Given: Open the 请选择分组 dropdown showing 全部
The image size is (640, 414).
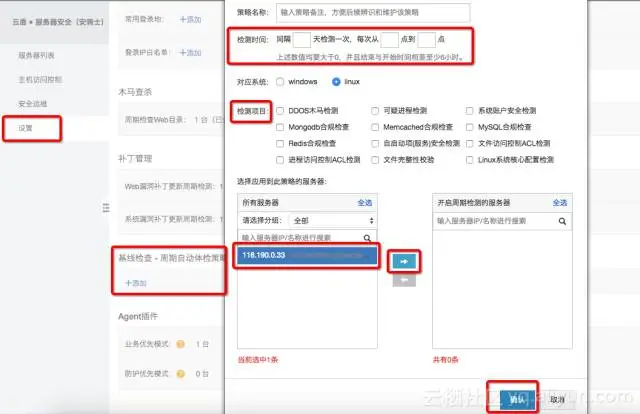Looking at the screenshot, I should coord(332,220).
